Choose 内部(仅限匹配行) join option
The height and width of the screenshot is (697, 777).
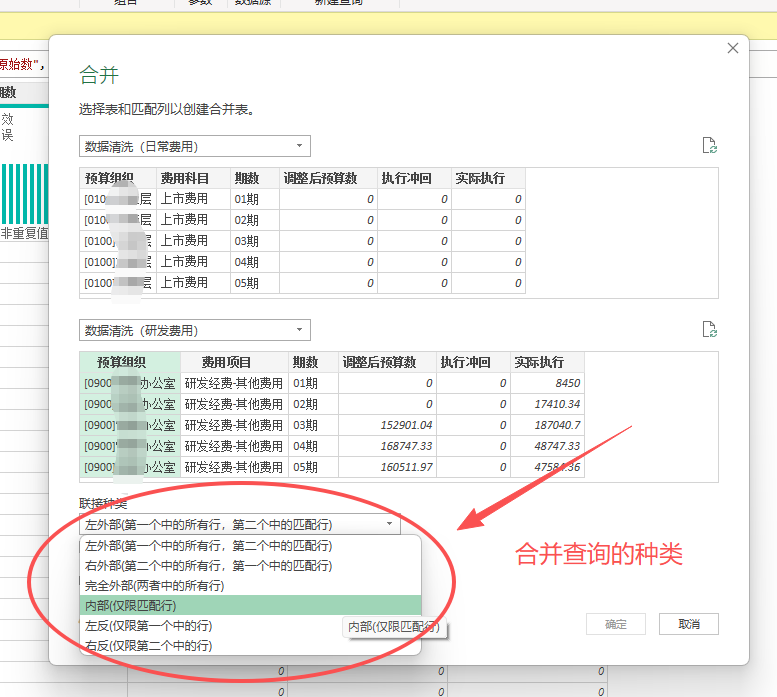pos(250,605)
